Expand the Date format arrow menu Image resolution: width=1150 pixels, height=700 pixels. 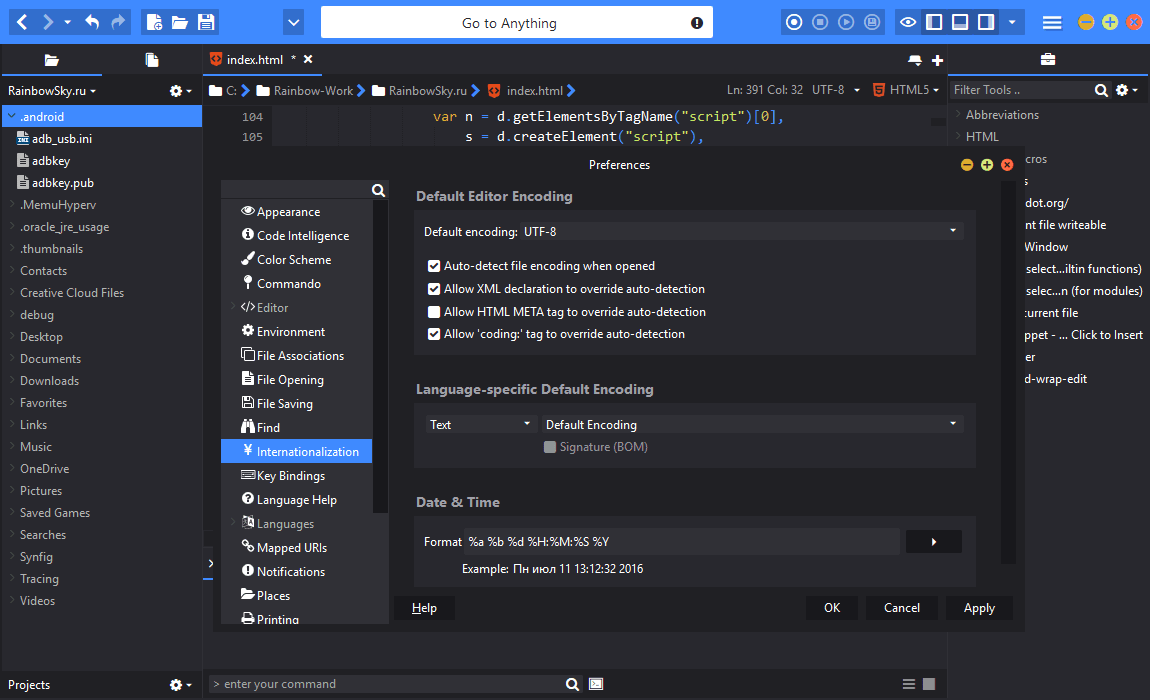[x=934, y=542]
